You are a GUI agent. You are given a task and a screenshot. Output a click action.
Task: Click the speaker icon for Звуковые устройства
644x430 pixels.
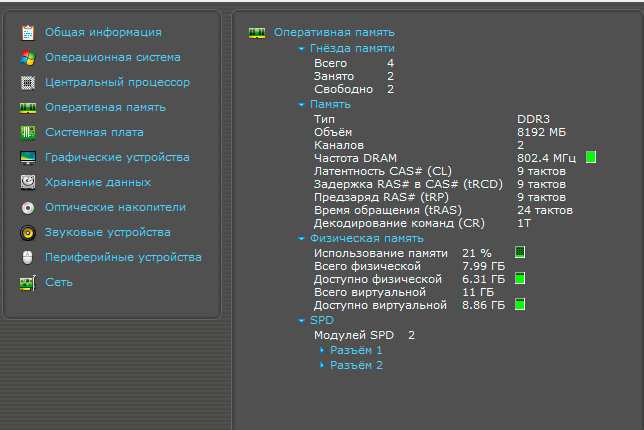pyautogui.click(x=28, y=233)
